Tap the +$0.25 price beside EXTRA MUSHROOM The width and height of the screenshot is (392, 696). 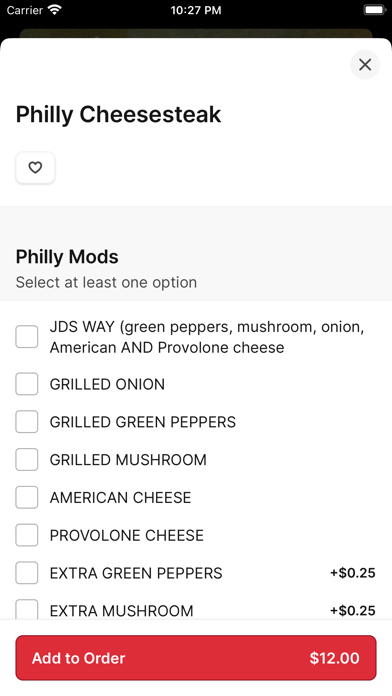tap(352, 610)
